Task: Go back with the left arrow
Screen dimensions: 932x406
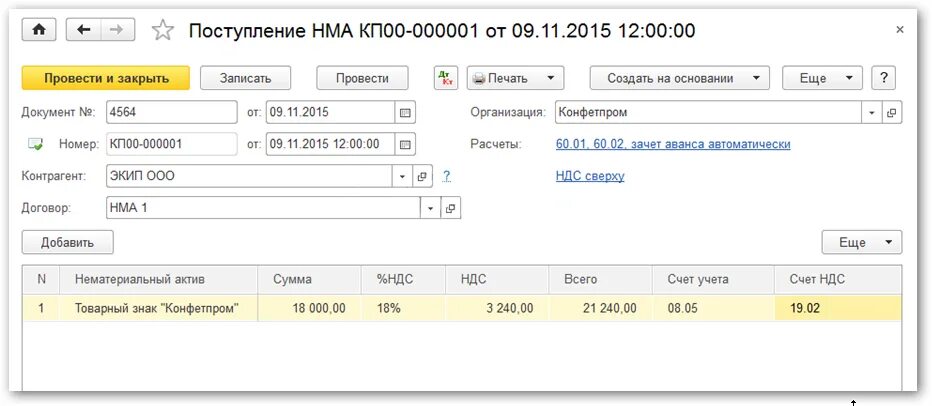Action: (84, 30)
